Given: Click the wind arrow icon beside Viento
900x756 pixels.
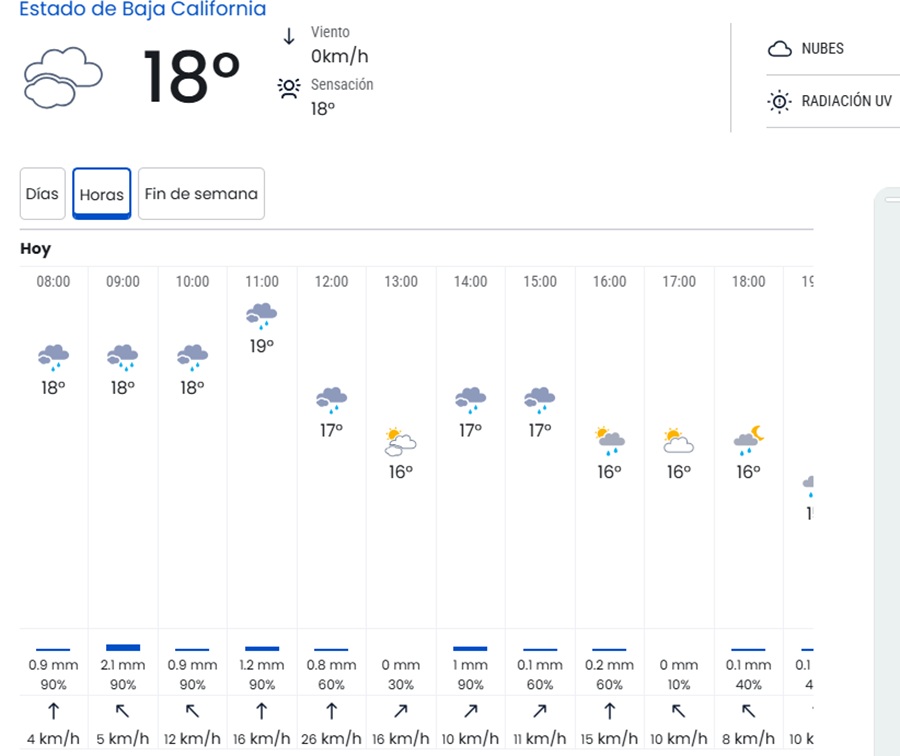Looking at the screenshot, I should tap(289, 37).
